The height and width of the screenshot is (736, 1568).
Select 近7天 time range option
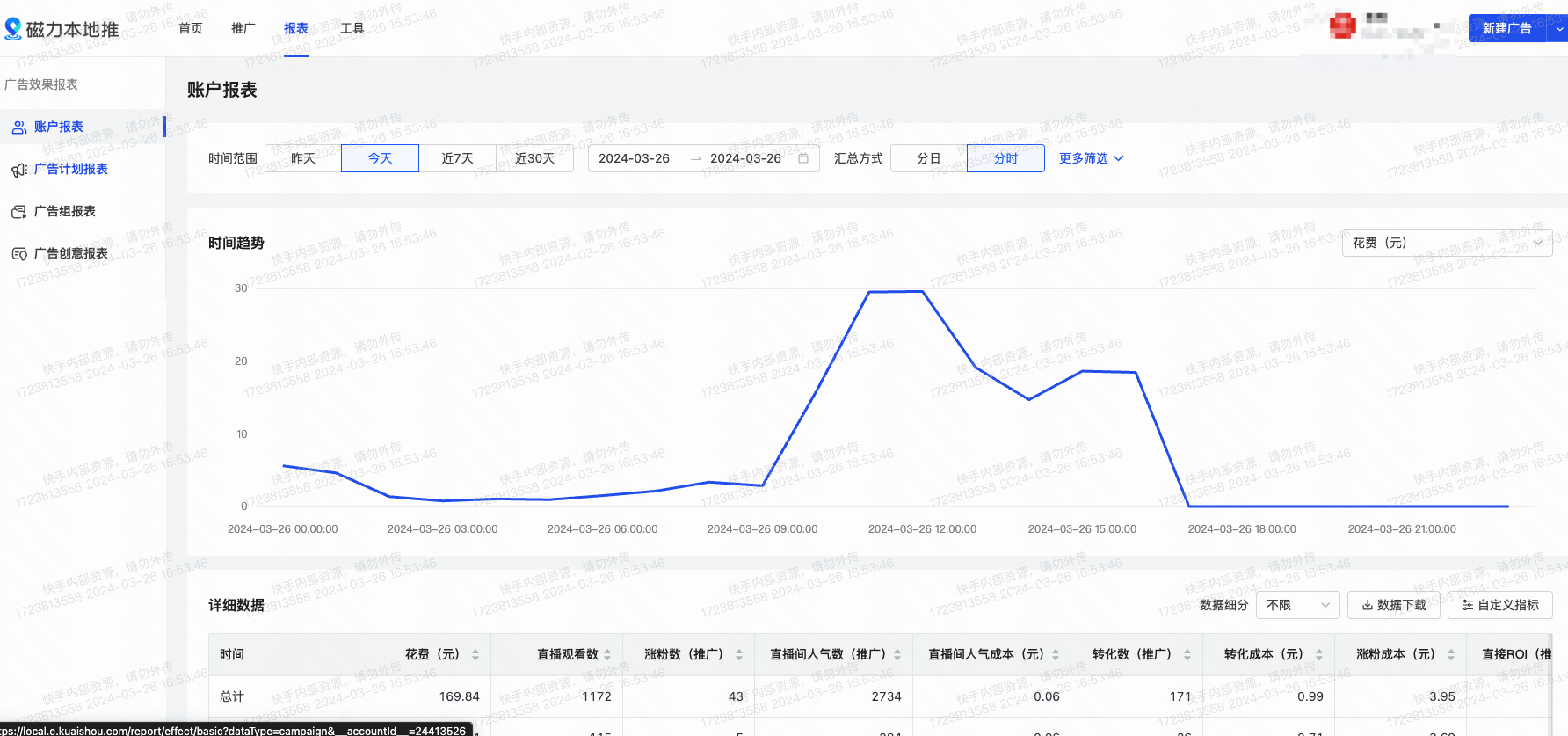pos(457,158)
